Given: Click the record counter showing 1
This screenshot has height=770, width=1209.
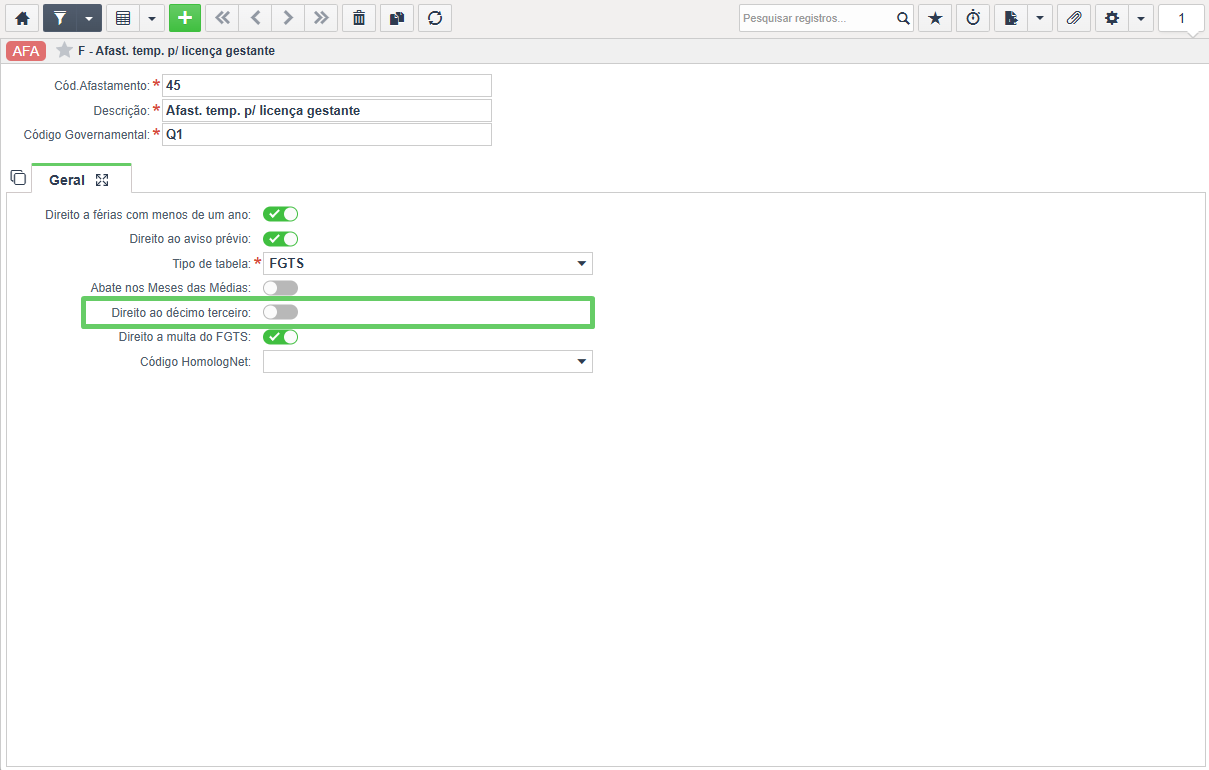Looking at the screenshot, I should [x=1181, y=18].
